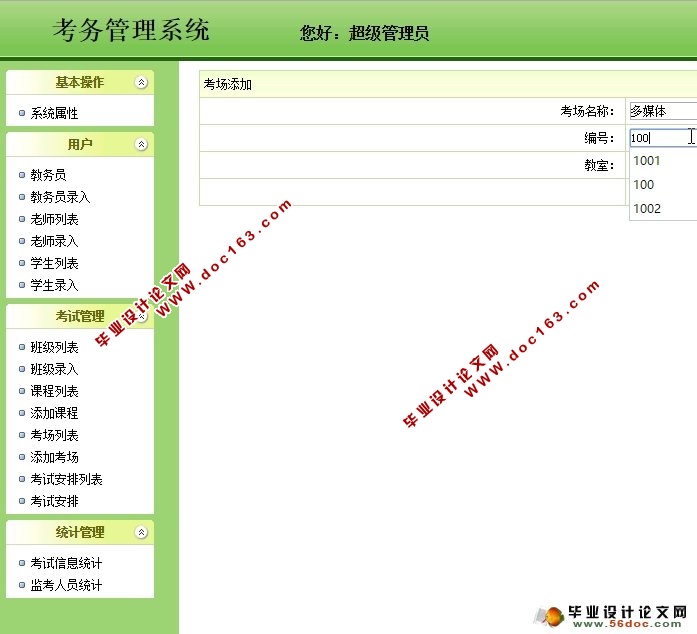Viewport: 697px width, 634px height.
Task: Click the 基本操作 panel header
Action: click(x=80, y=82)
